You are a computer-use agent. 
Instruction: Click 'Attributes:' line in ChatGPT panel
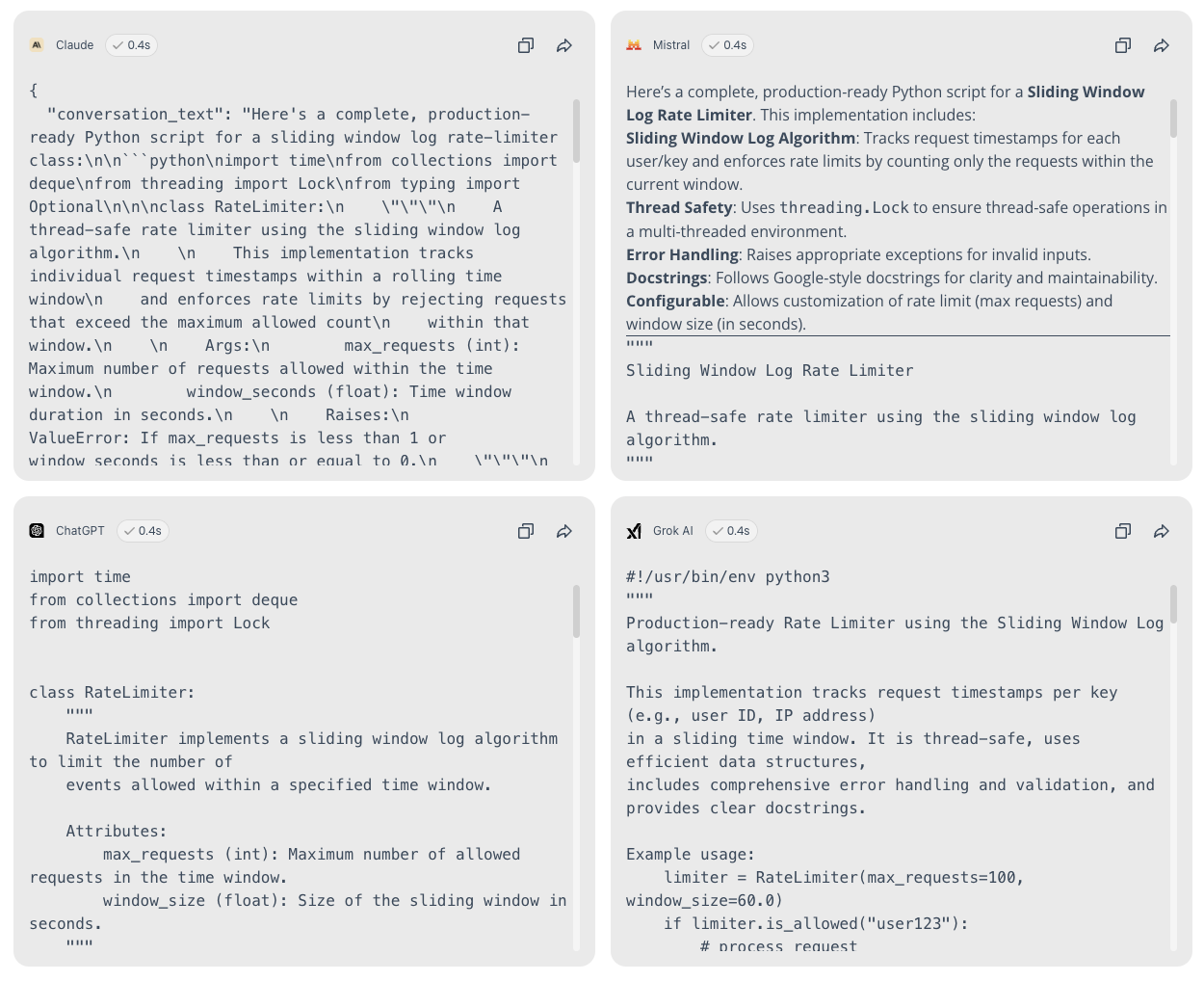tap(117, 831)
